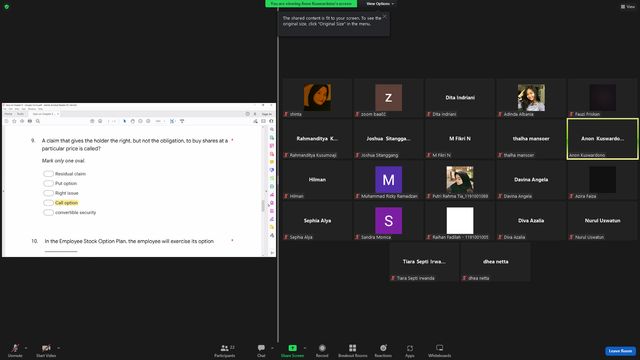
Task: Select the Anon Kuswardono participant tile
Action: tap(602, 139)
